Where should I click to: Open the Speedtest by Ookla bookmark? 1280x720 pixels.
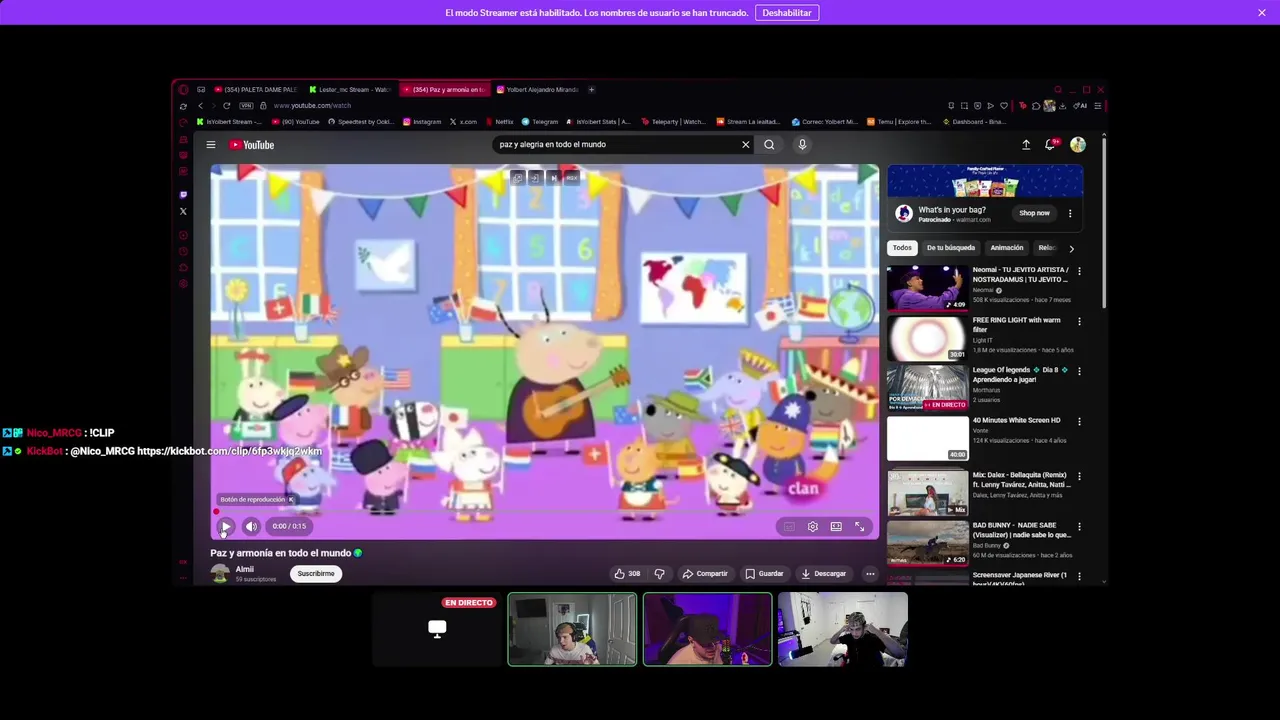[x=360, y=122]
